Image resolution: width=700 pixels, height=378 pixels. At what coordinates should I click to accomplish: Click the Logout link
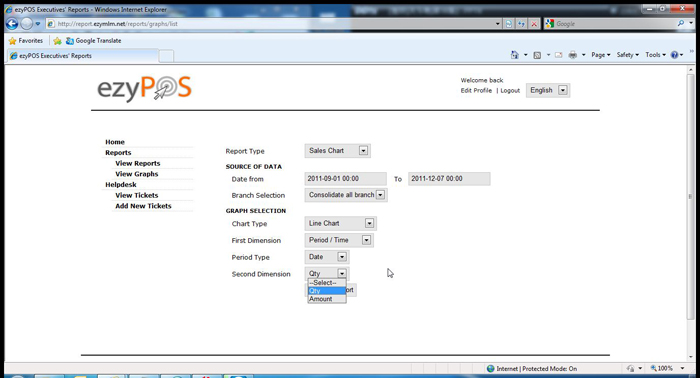(x=510, y=91)
